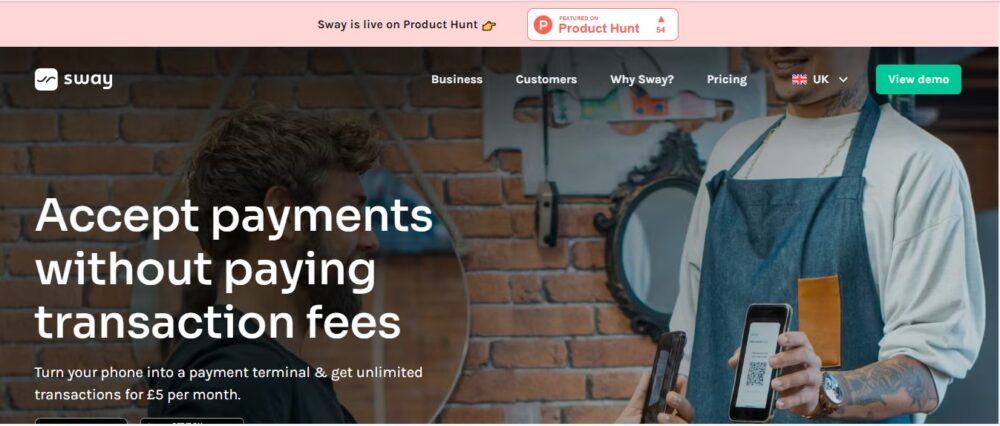
Task: Expand the UK region chevron
Action: (x=843, y=80)
